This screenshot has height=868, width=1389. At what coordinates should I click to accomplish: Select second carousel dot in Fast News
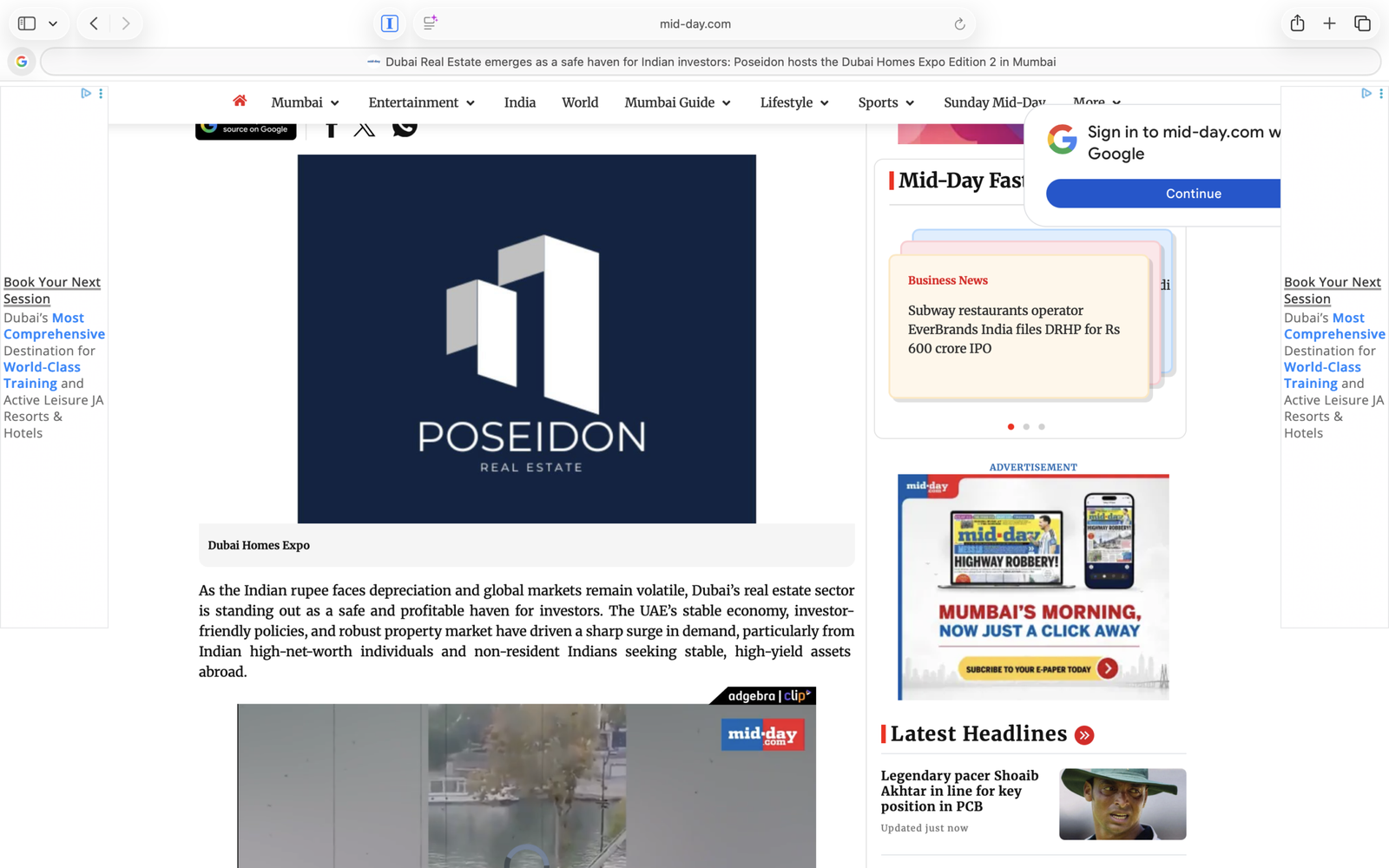click(x=1026, y=426)
